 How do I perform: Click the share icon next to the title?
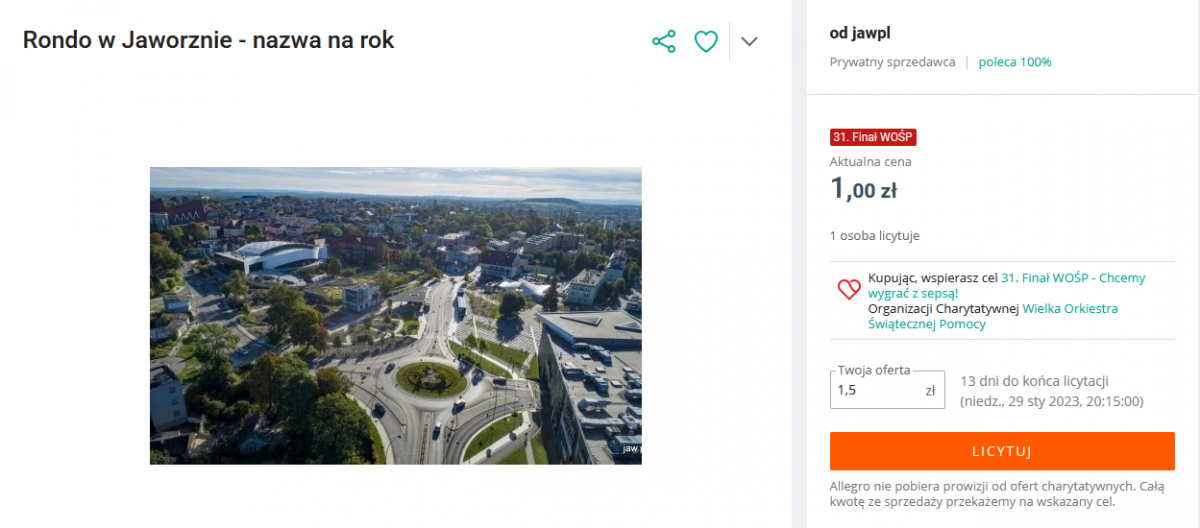[664, 41]
